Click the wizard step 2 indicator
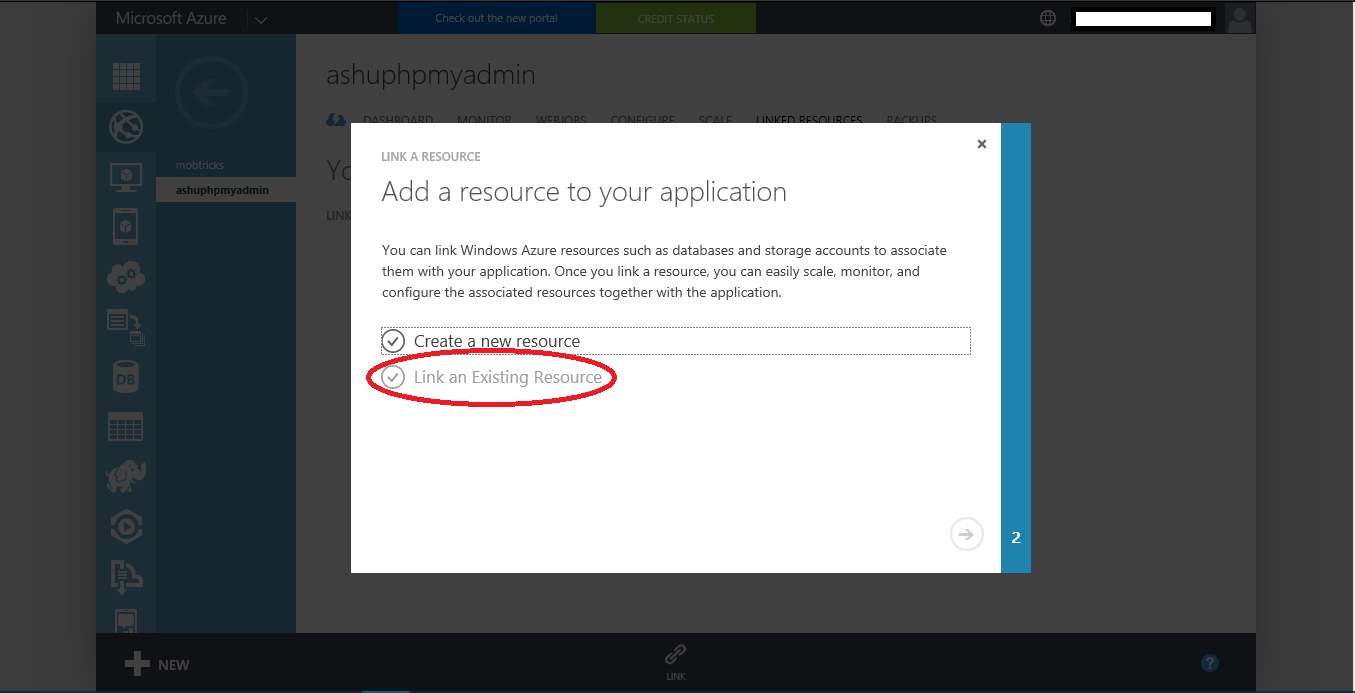The width and height of the screenshot is (1355, 693). pyautogui.click(x=1016, y=537)
